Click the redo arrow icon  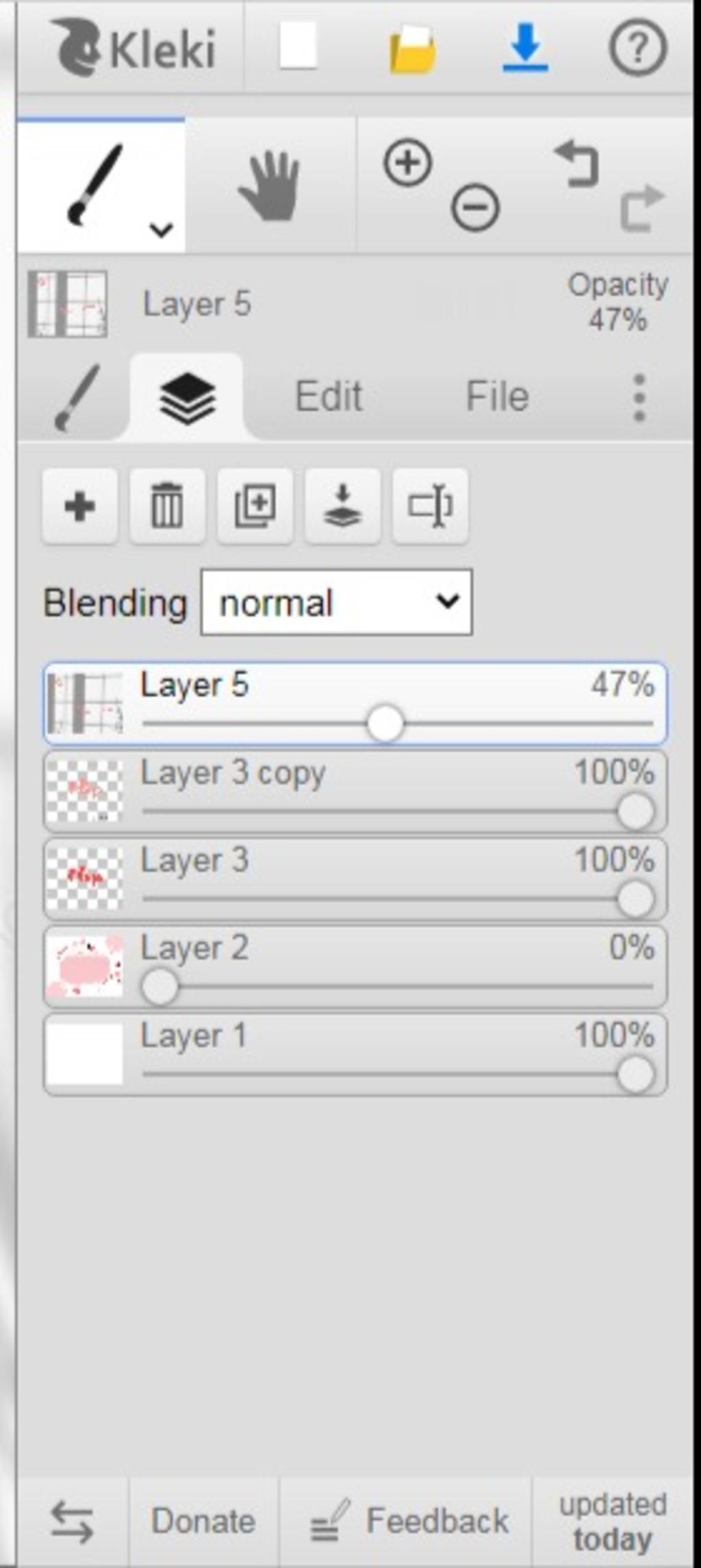(643, 208)
